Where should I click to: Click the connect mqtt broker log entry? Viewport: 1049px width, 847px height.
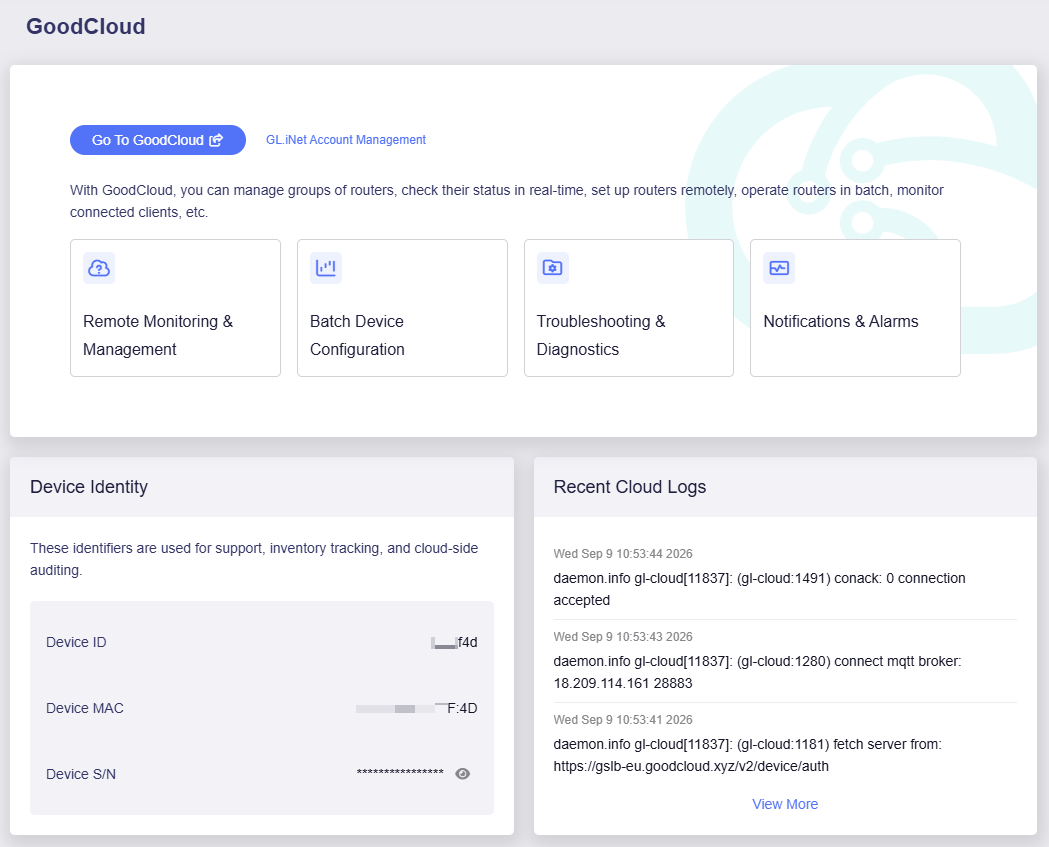tap(757, 672)
